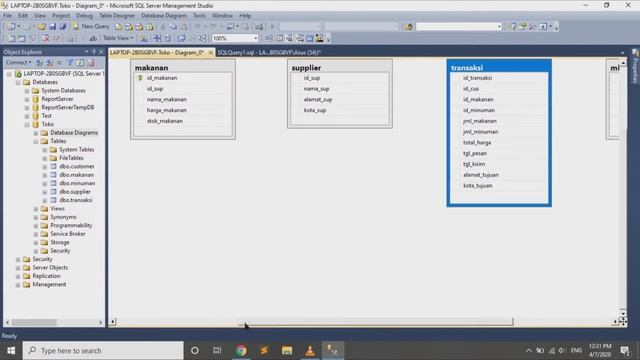This screenshot has width=640, height=360.
Task: Select total_harga column in transaksi table
Action: pos(499,142)
